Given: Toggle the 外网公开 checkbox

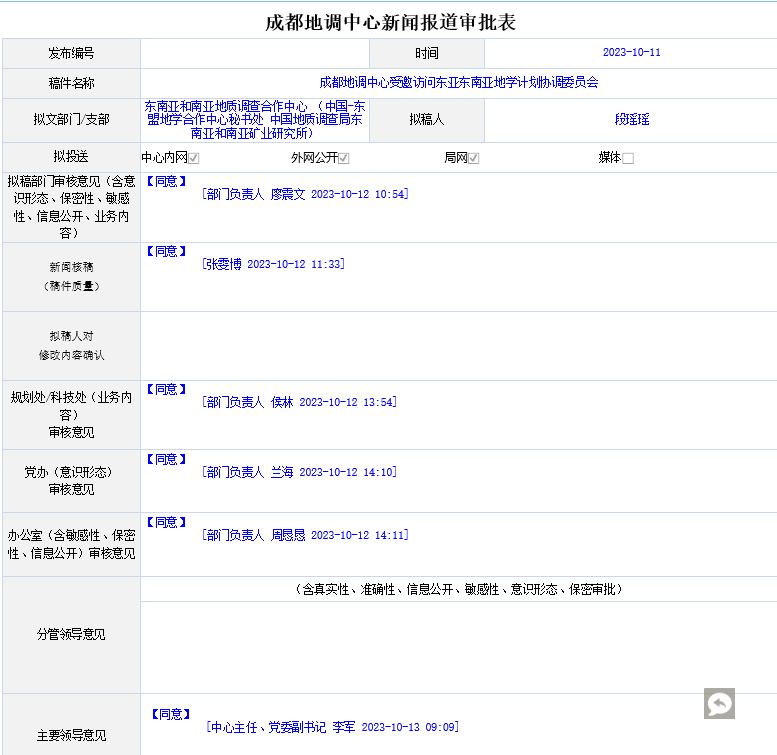Looking at the screenshot, I should pos(343,158).
